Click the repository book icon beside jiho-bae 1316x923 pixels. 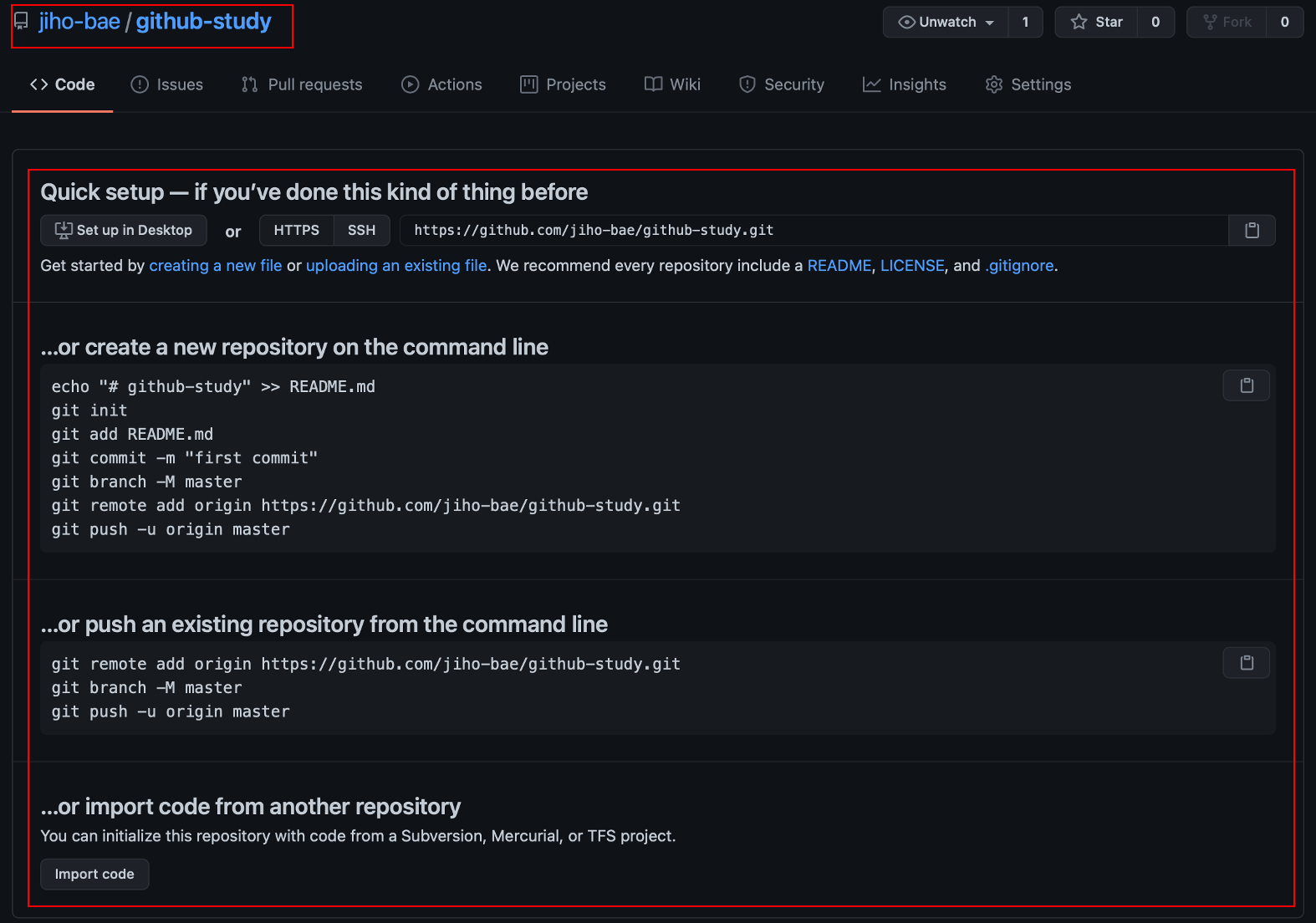tap(21, 22)
